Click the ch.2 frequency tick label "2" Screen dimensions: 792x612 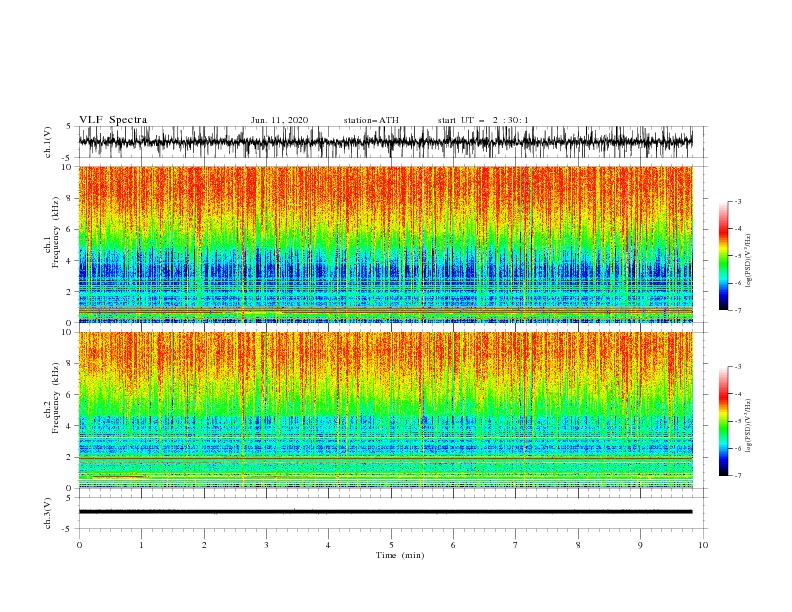pyautogui.click(x=70, y=457)
